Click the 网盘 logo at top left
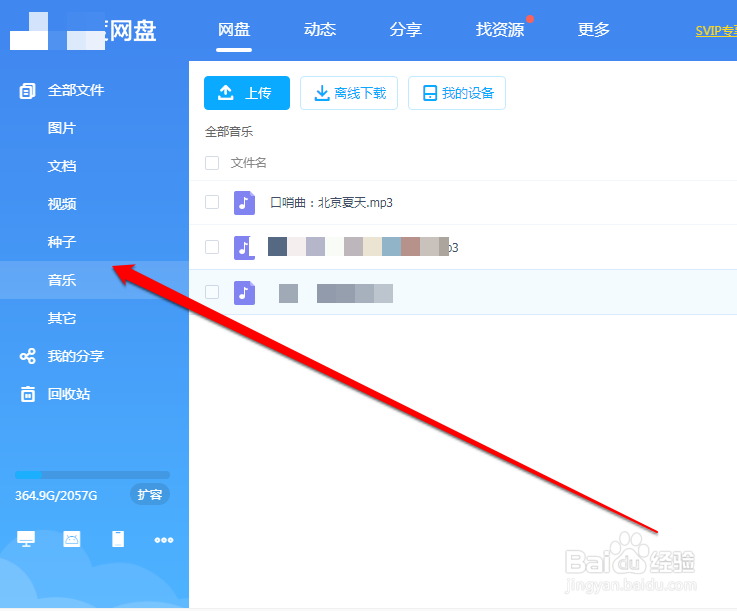This screenshot has height=611, width=737. [x=83, y=31]
